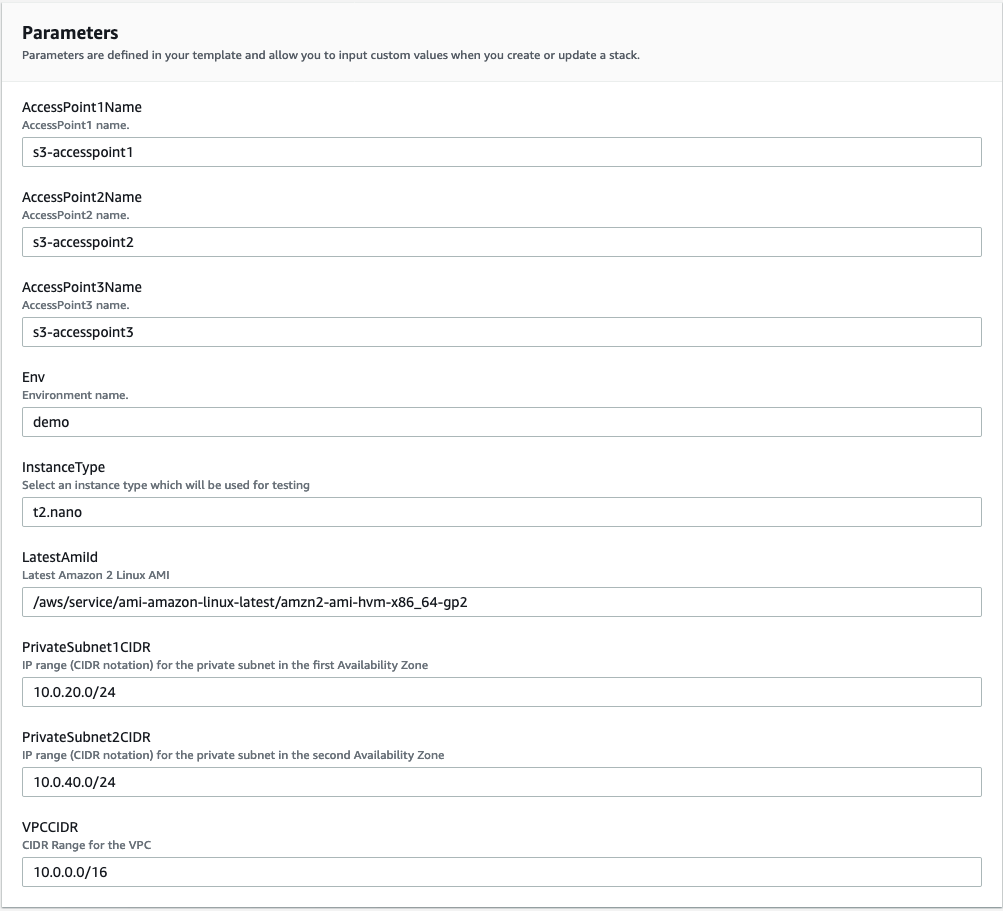Click the PrivateSubnet2CIDR input box
Image resolution: width=1003 pixels, height=911 pixels.
click(500, 782)
